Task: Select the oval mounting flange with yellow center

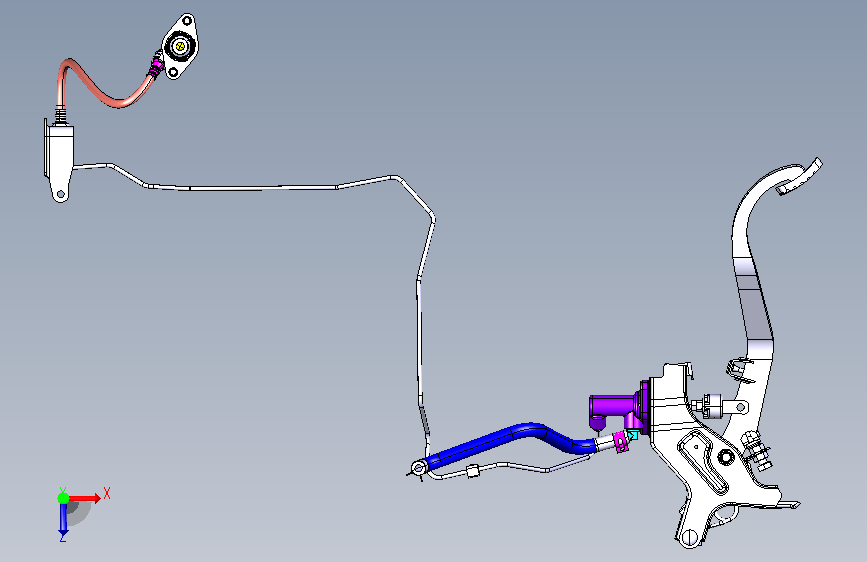Action: [x=180, y=46]
